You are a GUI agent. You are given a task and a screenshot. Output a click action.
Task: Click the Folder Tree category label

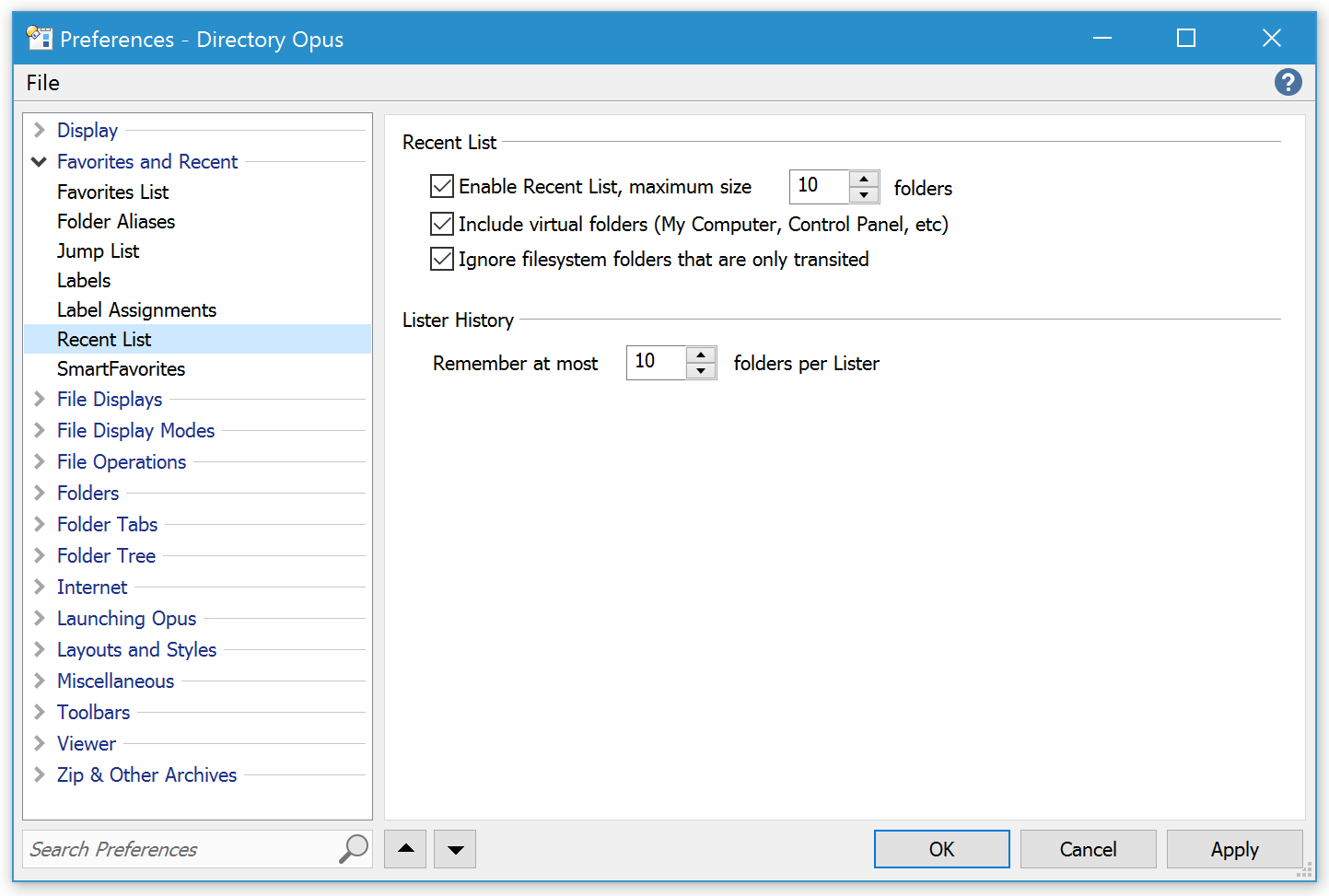pyautogui.click(x=106, y=555)
